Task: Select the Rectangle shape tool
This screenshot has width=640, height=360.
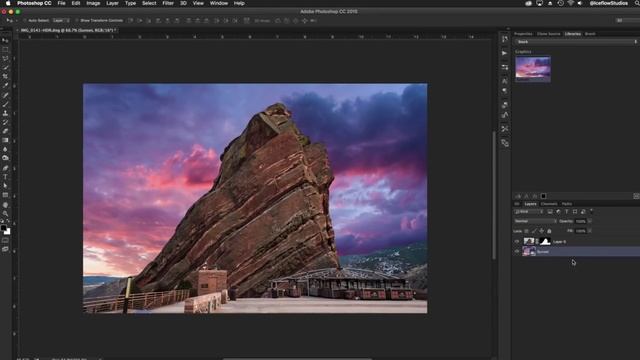Action: 5,195
